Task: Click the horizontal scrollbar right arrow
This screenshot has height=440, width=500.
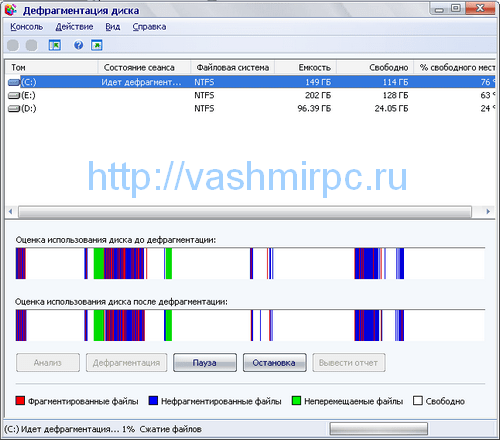Action: [488, 211]
